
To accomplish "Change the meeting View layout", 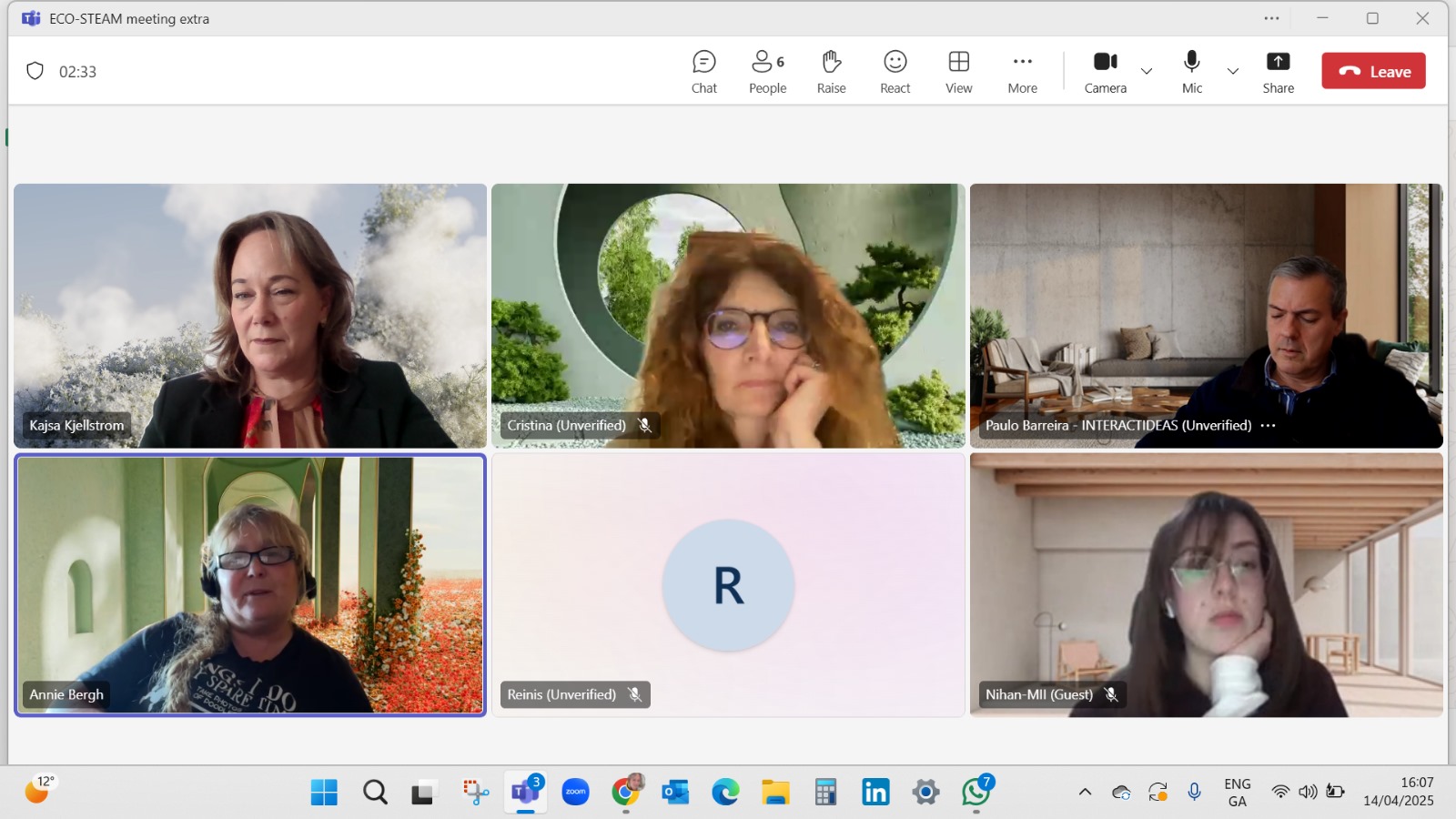I will click(x=958, y=72).
